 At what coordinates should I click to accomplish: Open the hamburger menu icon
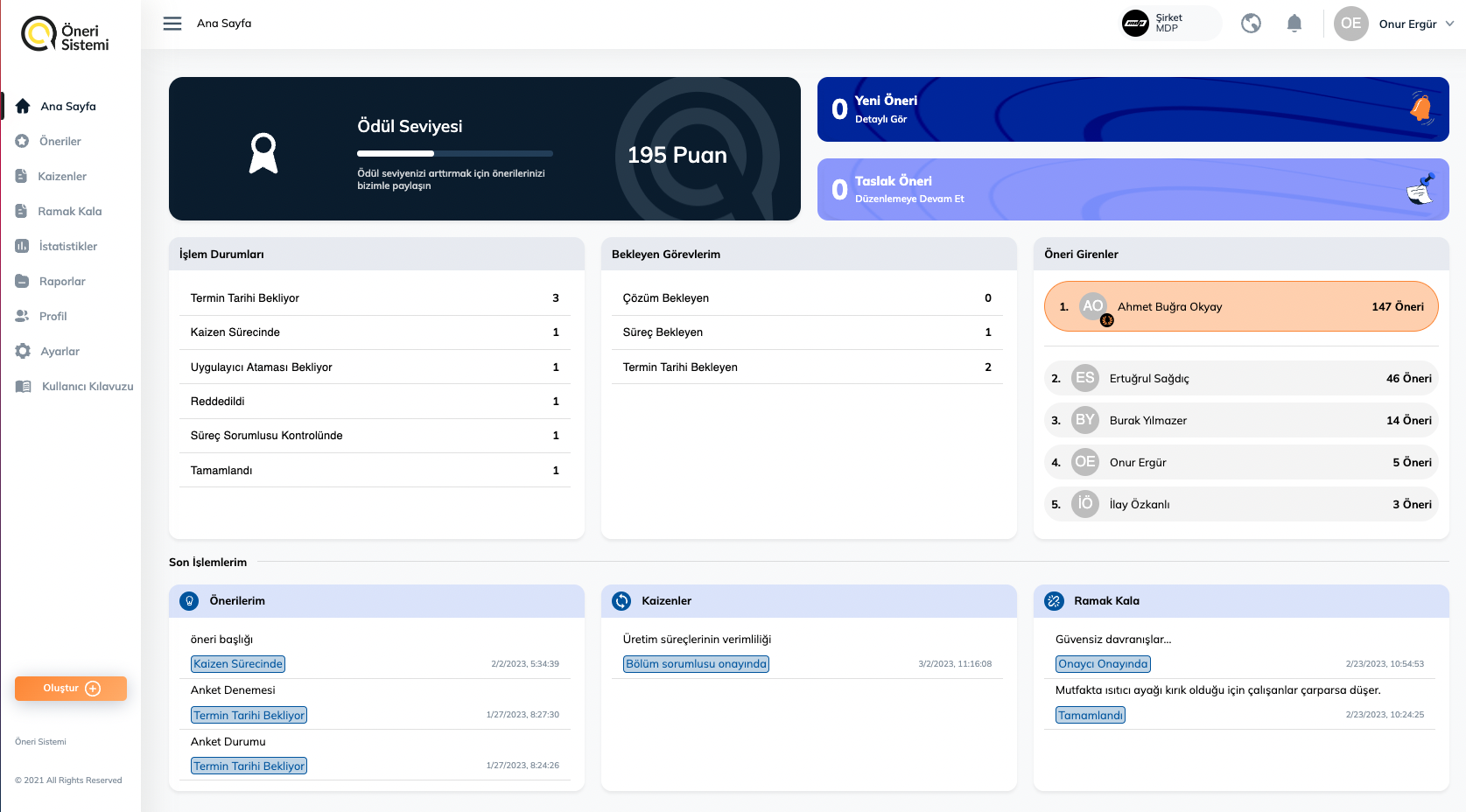172,24
